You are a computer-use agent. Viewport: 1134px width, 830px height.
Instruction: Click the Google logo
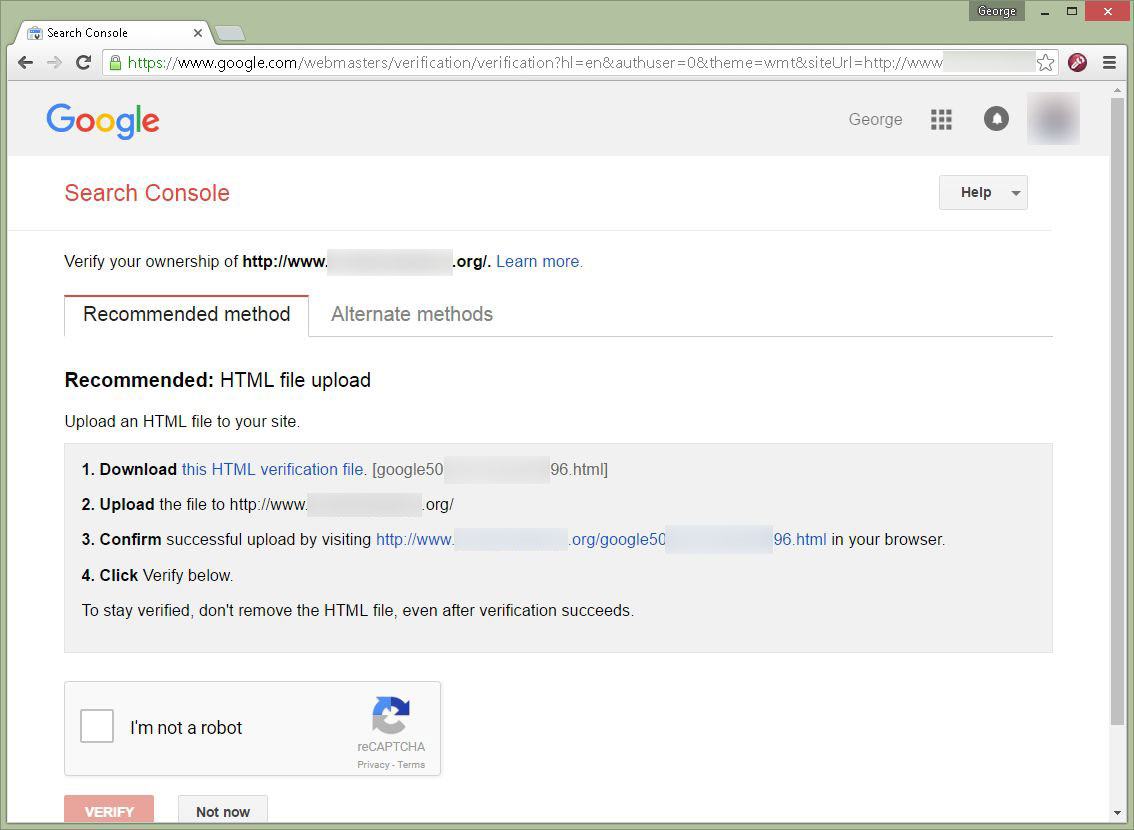[103, 120]
